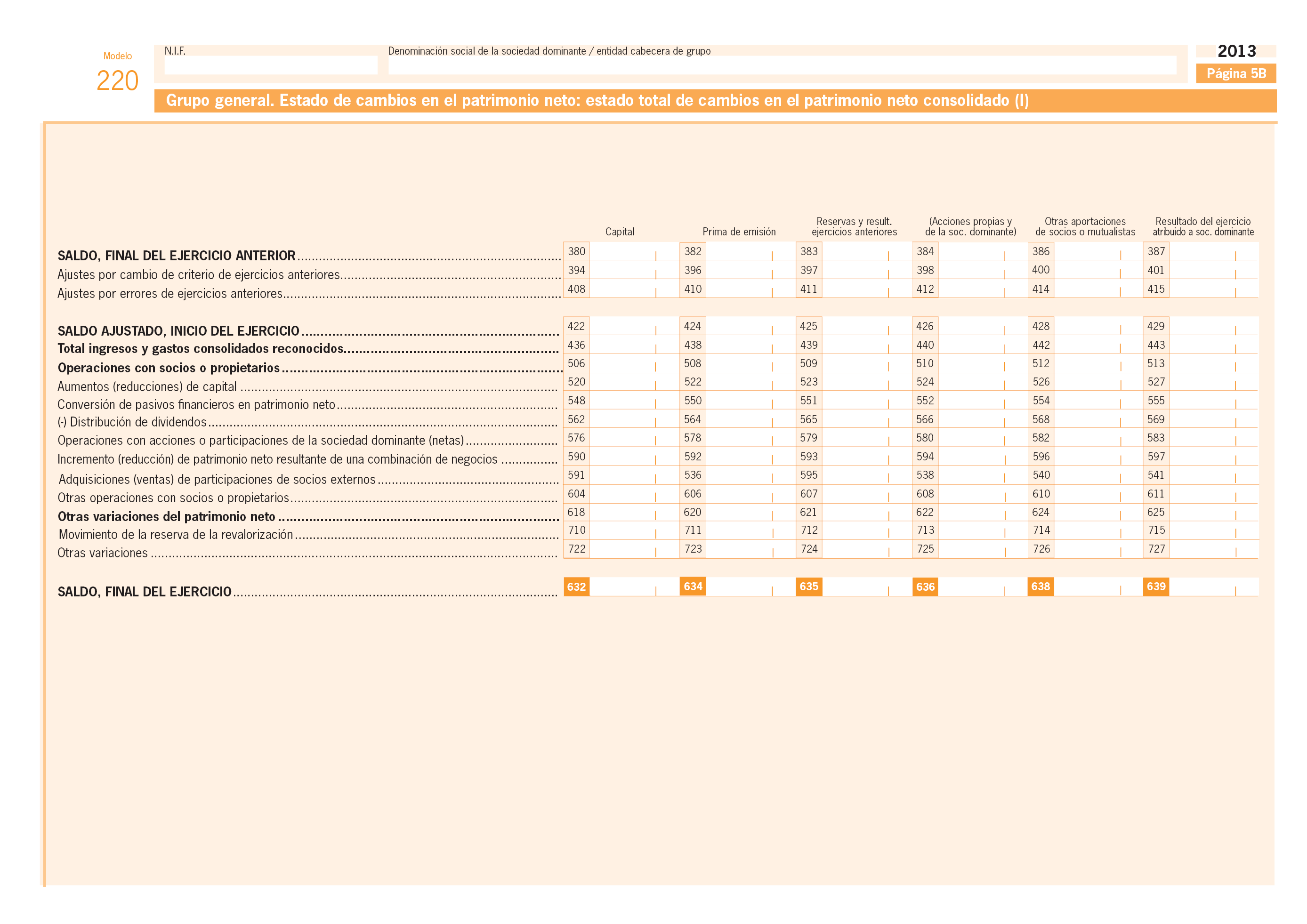Image resolution: width=1307 pixels, height=924 pixels.
Task: Select field 384 Acciones propias
Action: coord(982,251)
